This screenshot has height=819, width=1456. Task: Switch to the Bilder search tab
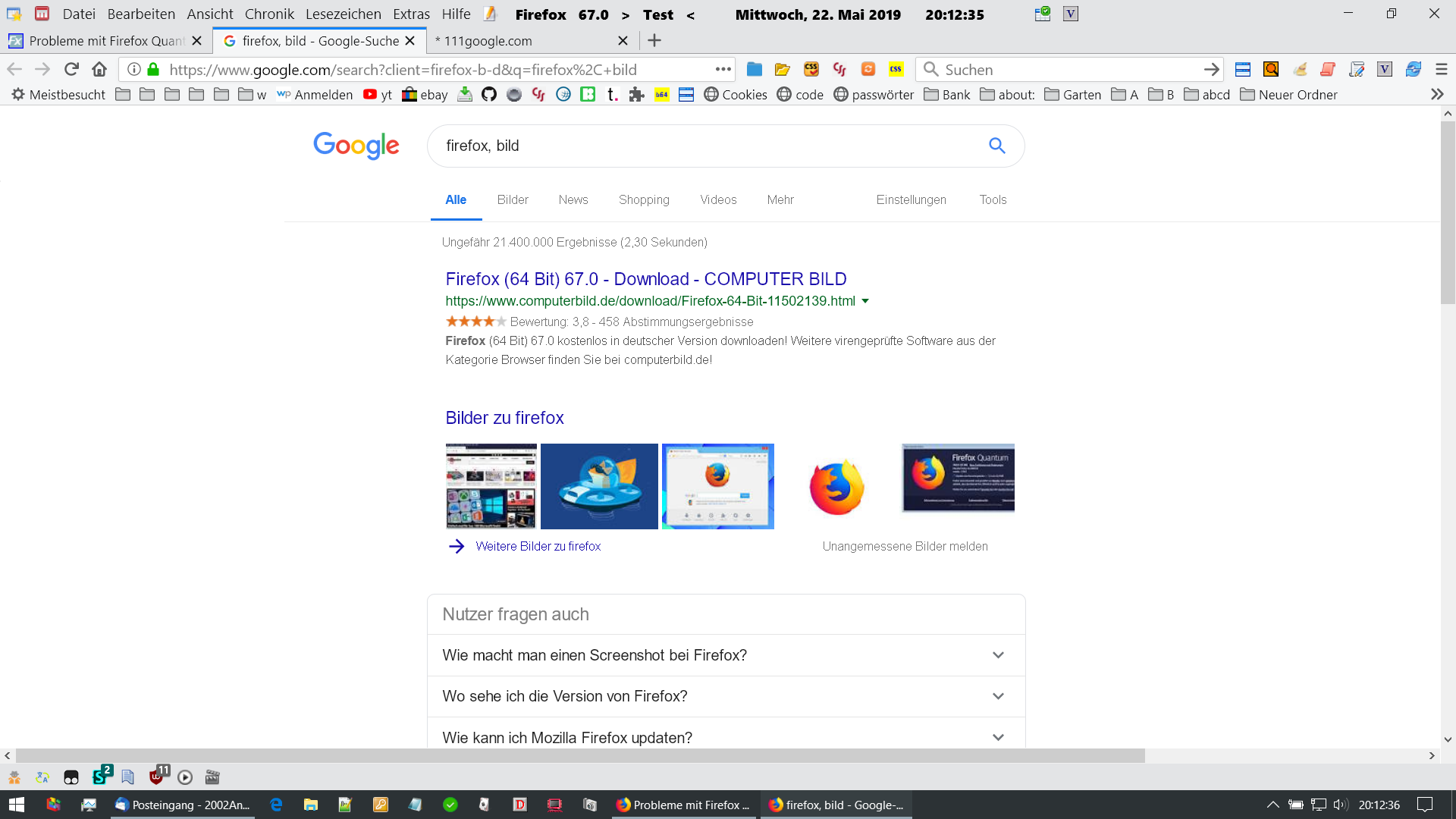pos(513,199)
